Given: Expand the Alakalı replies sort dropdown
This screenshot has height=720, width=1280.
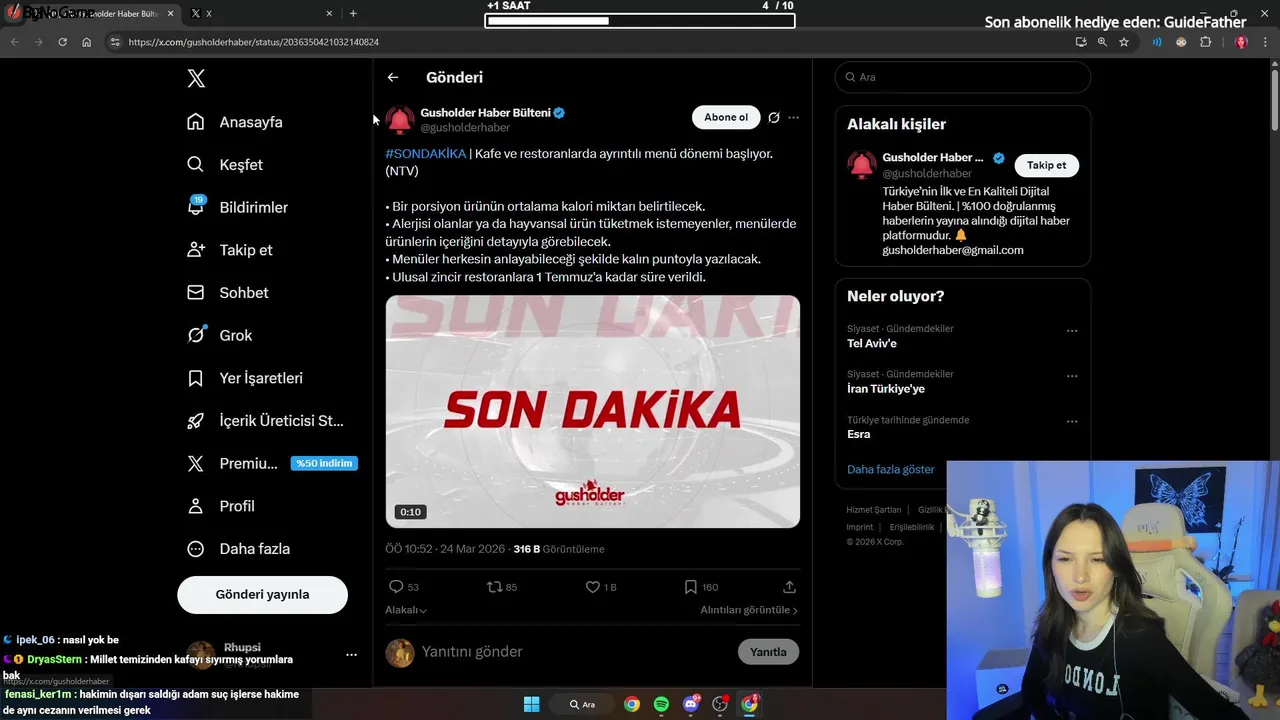Looking at the screenshot, I should (406, 610).
